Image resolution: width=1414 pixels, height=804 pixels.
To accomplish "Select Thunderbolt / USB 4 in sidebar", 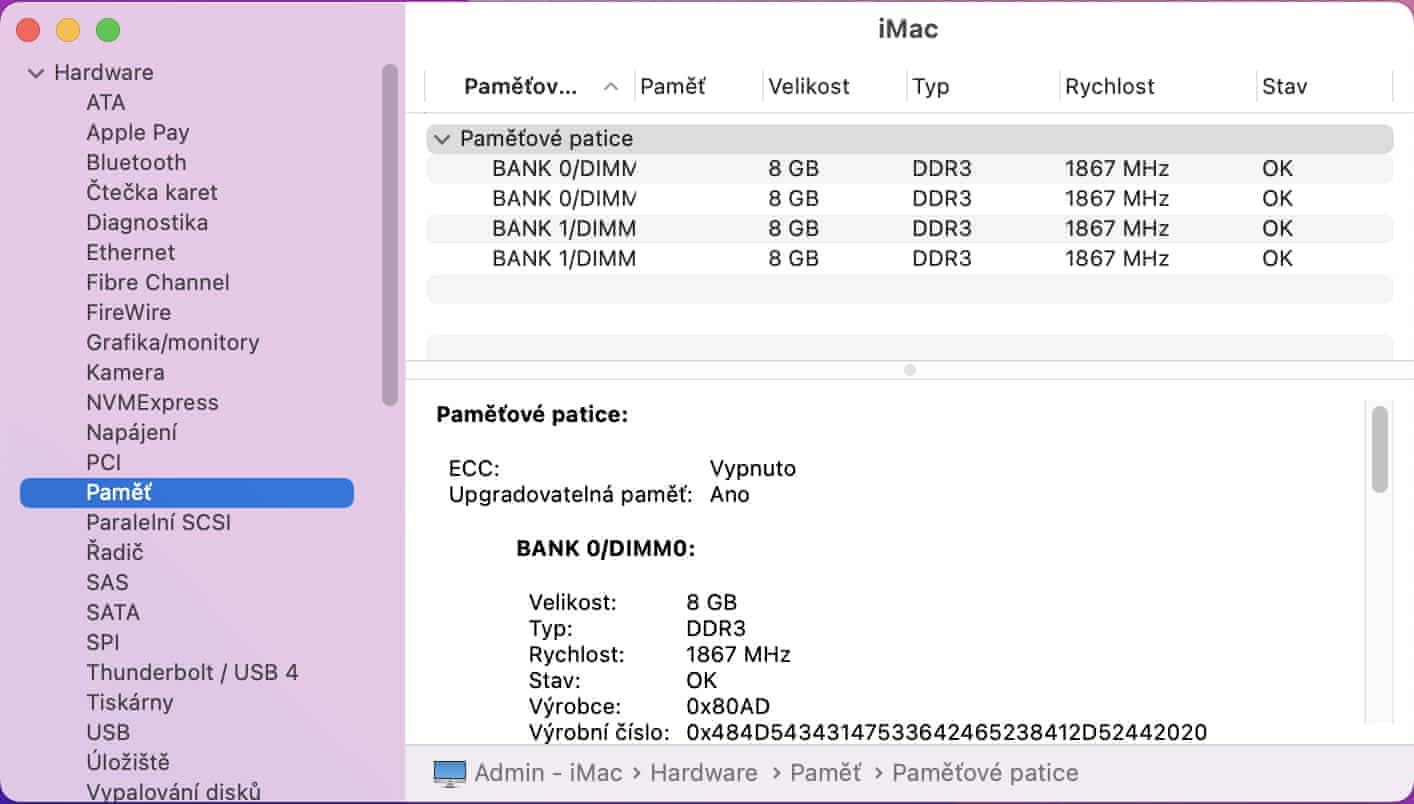I will pyautogui.click(x=192, y=672).
